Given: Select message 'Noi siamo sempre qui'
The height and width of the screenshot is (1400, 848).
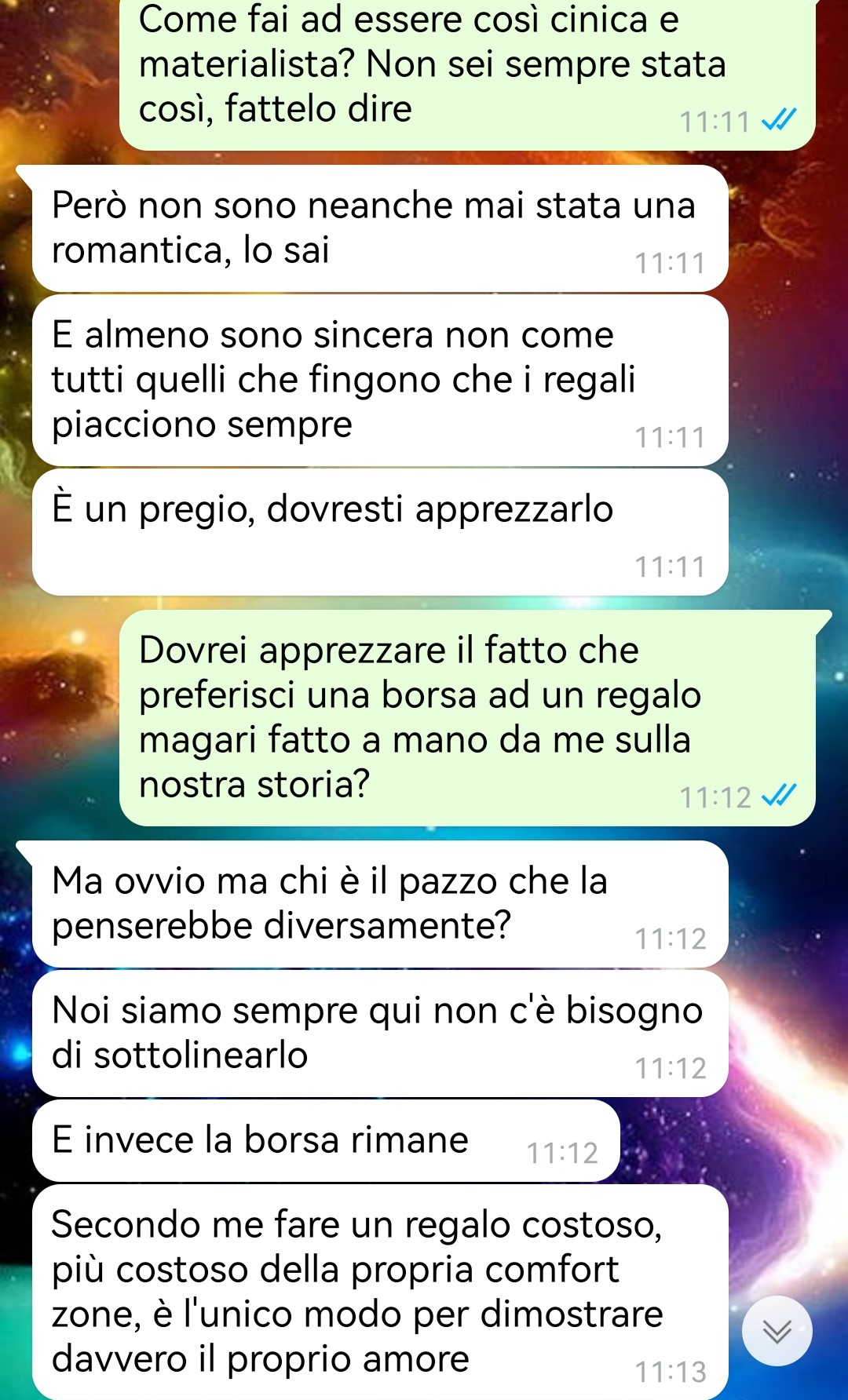Looking at the screenshot, I should 380,1034.
